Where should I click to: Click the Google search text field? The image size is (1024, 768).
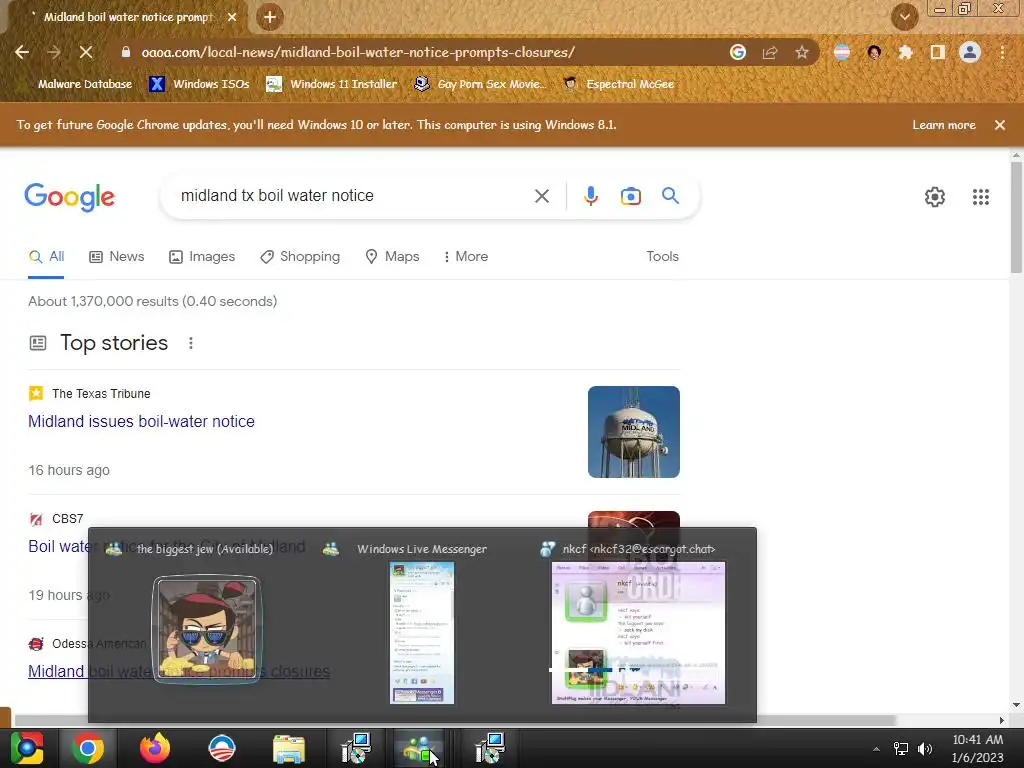click(349, 196)
